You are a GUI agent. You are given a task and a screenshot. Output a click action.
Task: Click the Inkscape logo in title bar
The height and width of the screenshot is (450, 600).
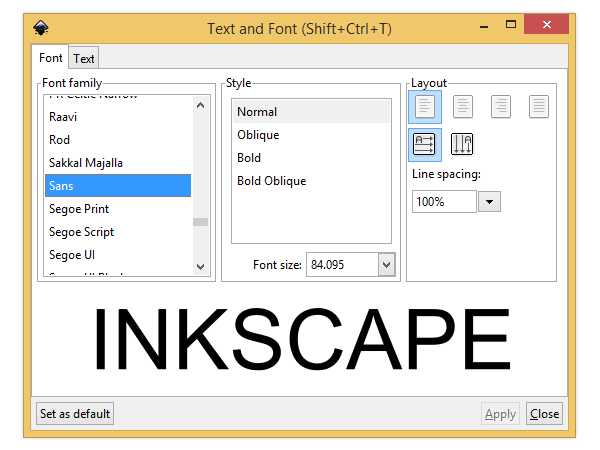pyautogui.click(x=41, y=28)
